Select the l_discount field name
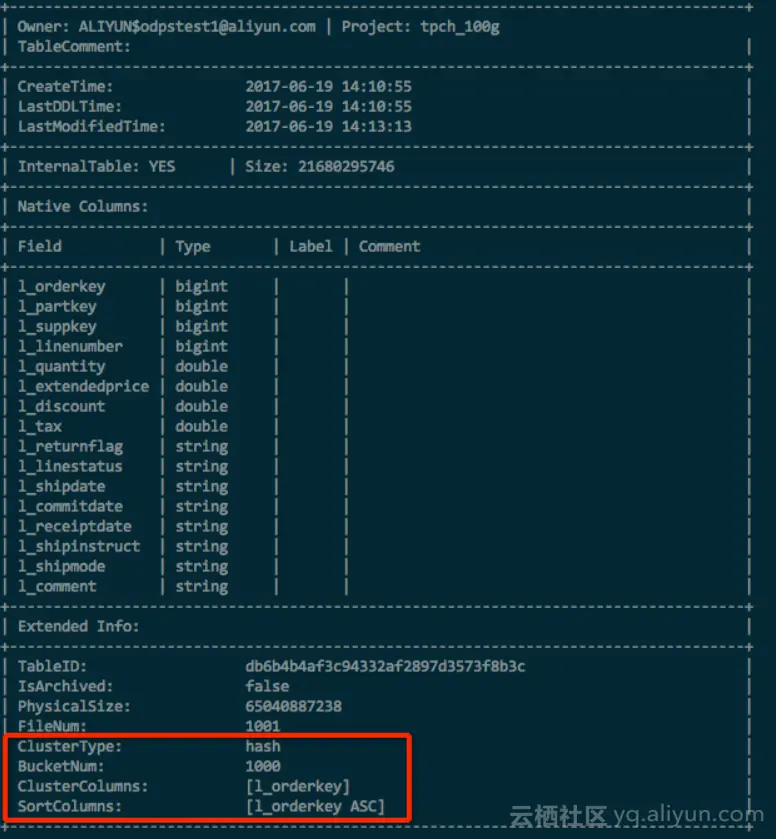This screenshot has width=776, height=839. (x=62, y=406)
